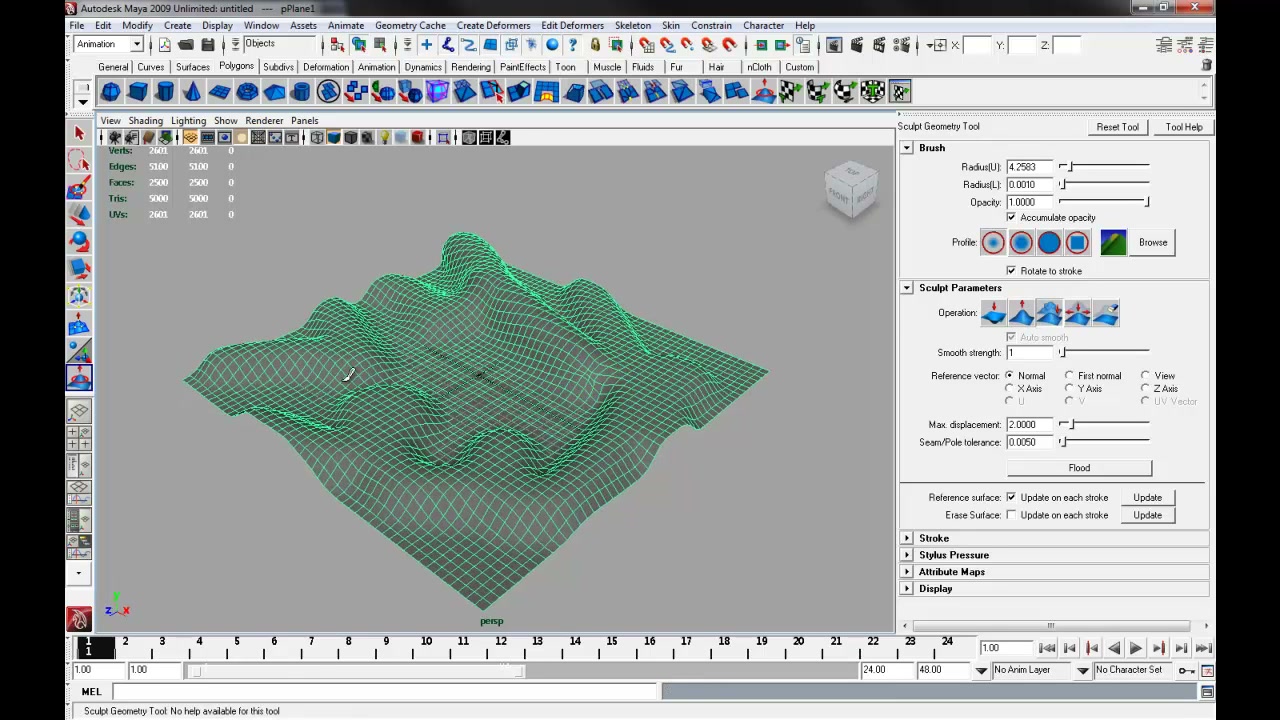The image size is (1280, 720).
Task: Delete shelf item with trash icon
Action: click(x=1207, y=65)
